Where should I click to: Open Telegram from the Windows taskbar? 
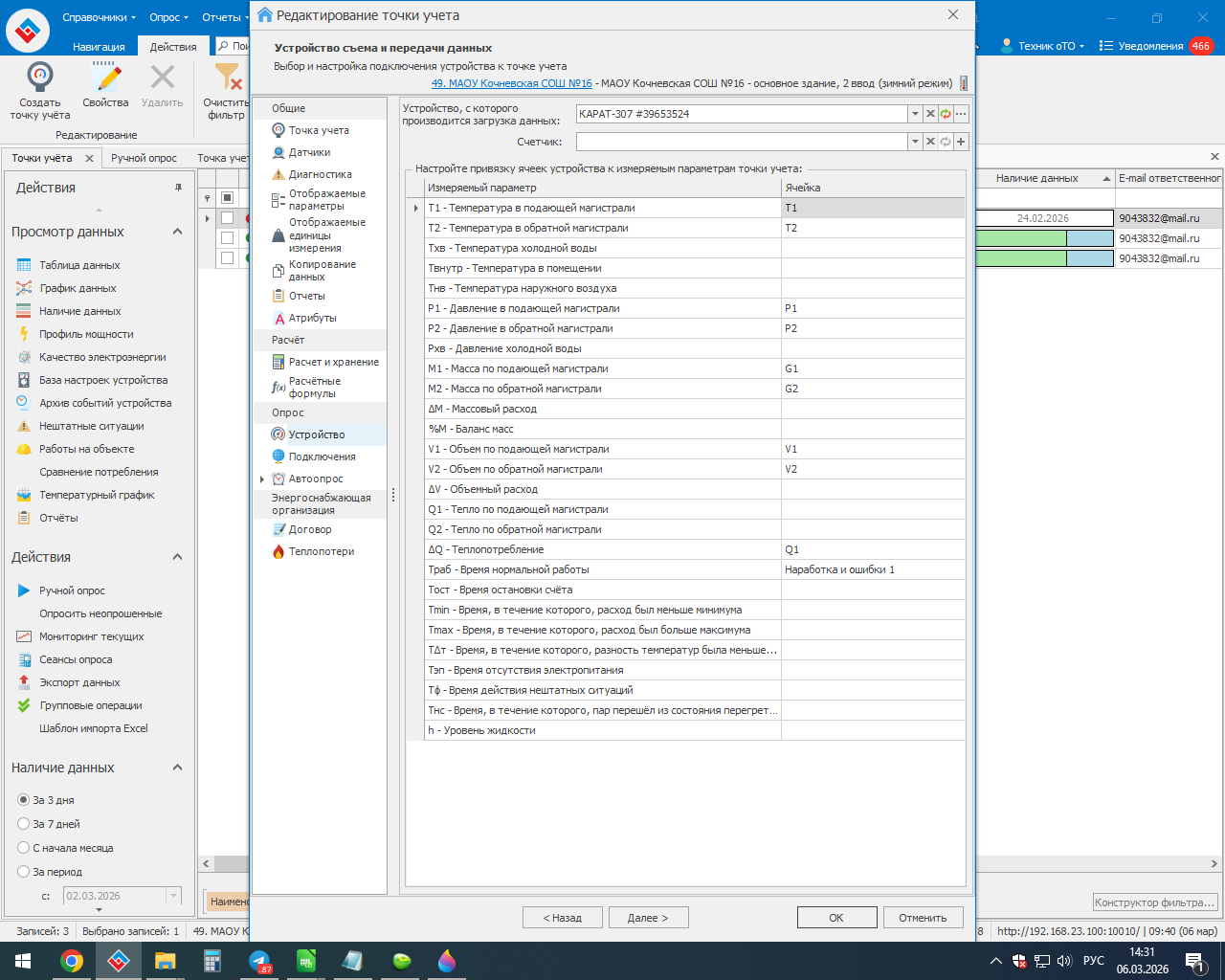[x=259, y=961]
